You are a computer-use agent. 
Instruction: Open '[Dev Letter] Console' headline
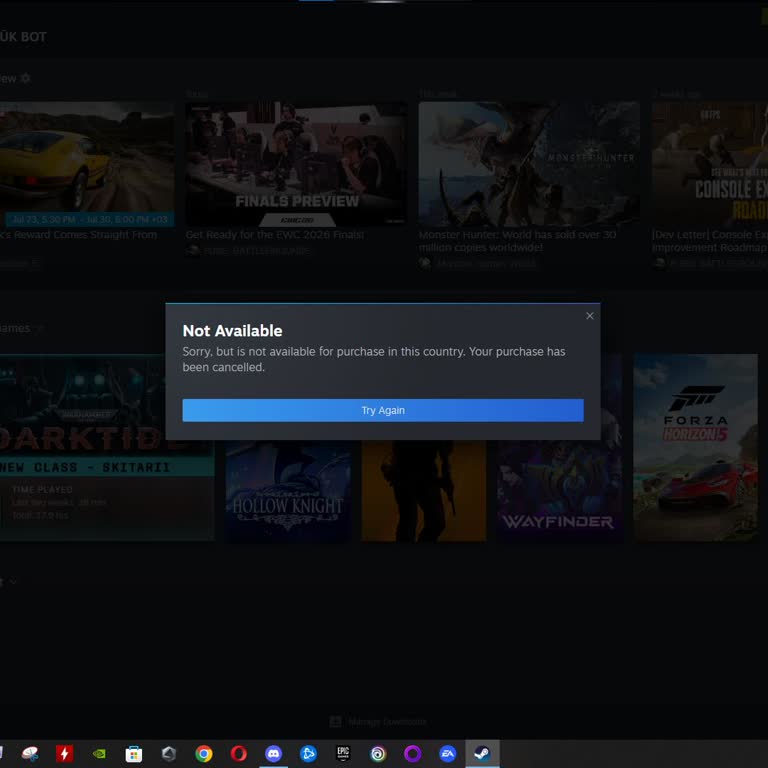pos(710,241)
